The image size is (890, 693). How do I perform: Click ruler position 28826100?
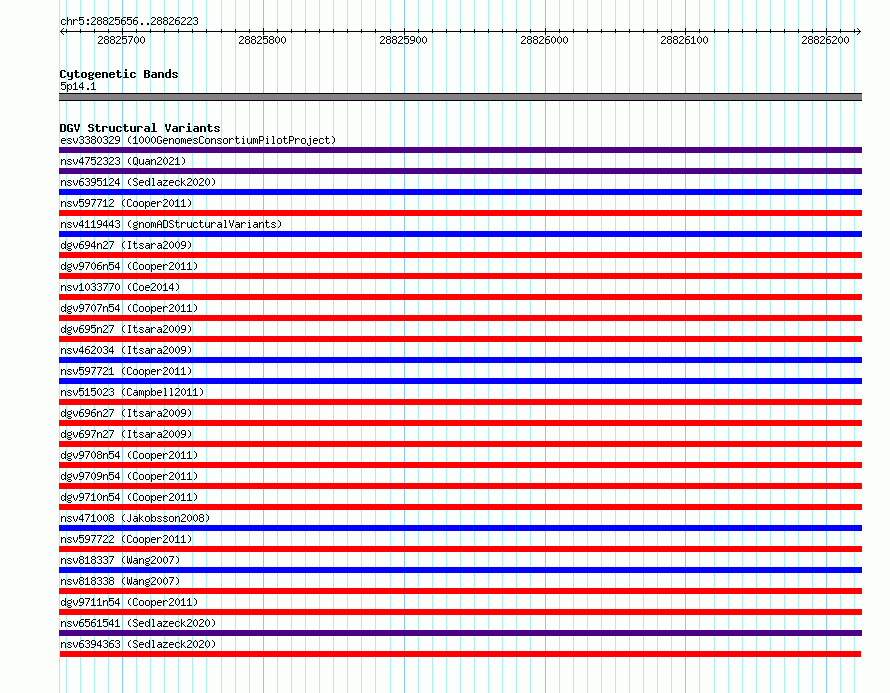685,40
